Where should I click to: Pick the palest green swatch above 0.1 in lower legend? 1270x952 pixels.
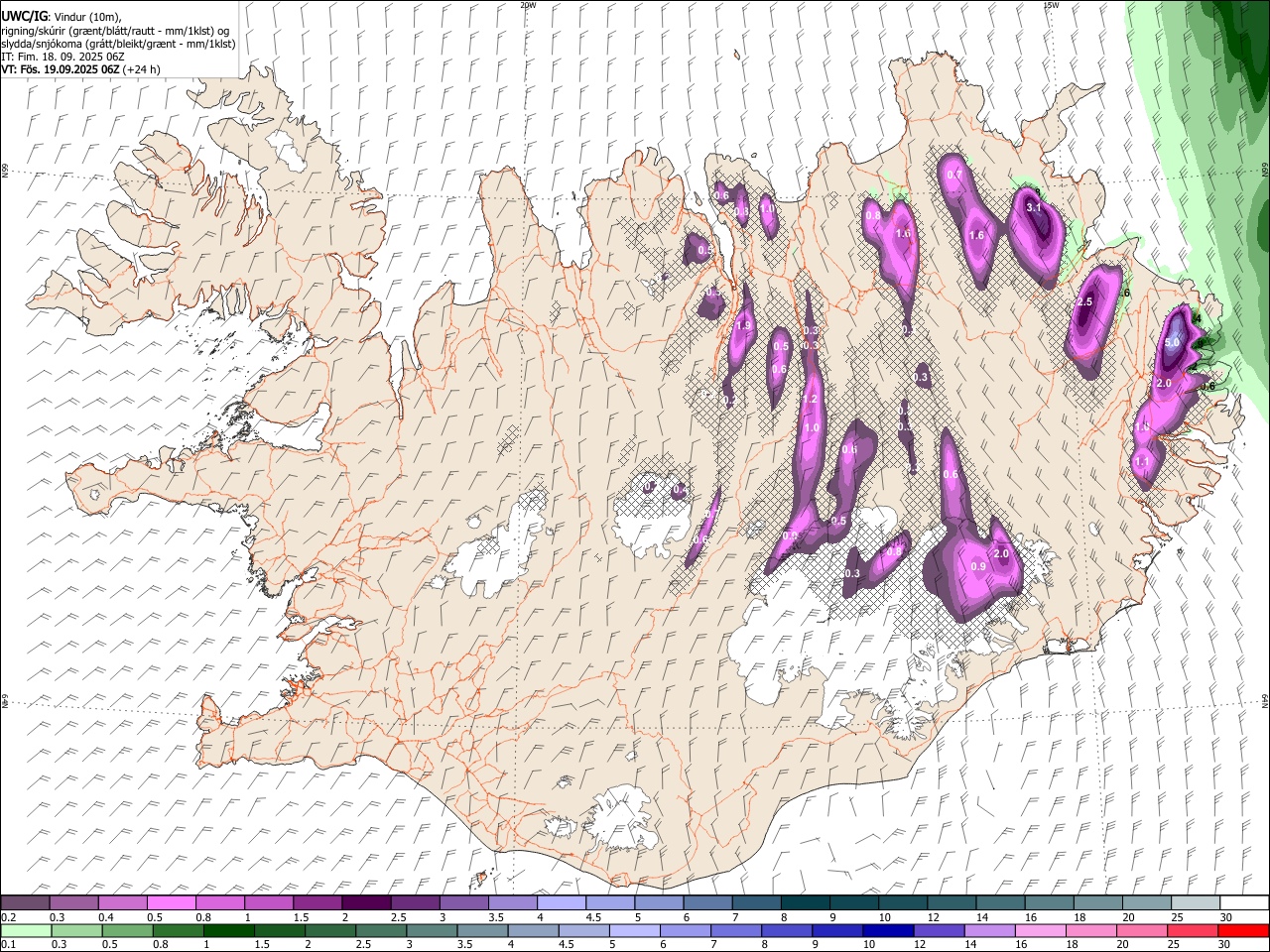point(26,930)
